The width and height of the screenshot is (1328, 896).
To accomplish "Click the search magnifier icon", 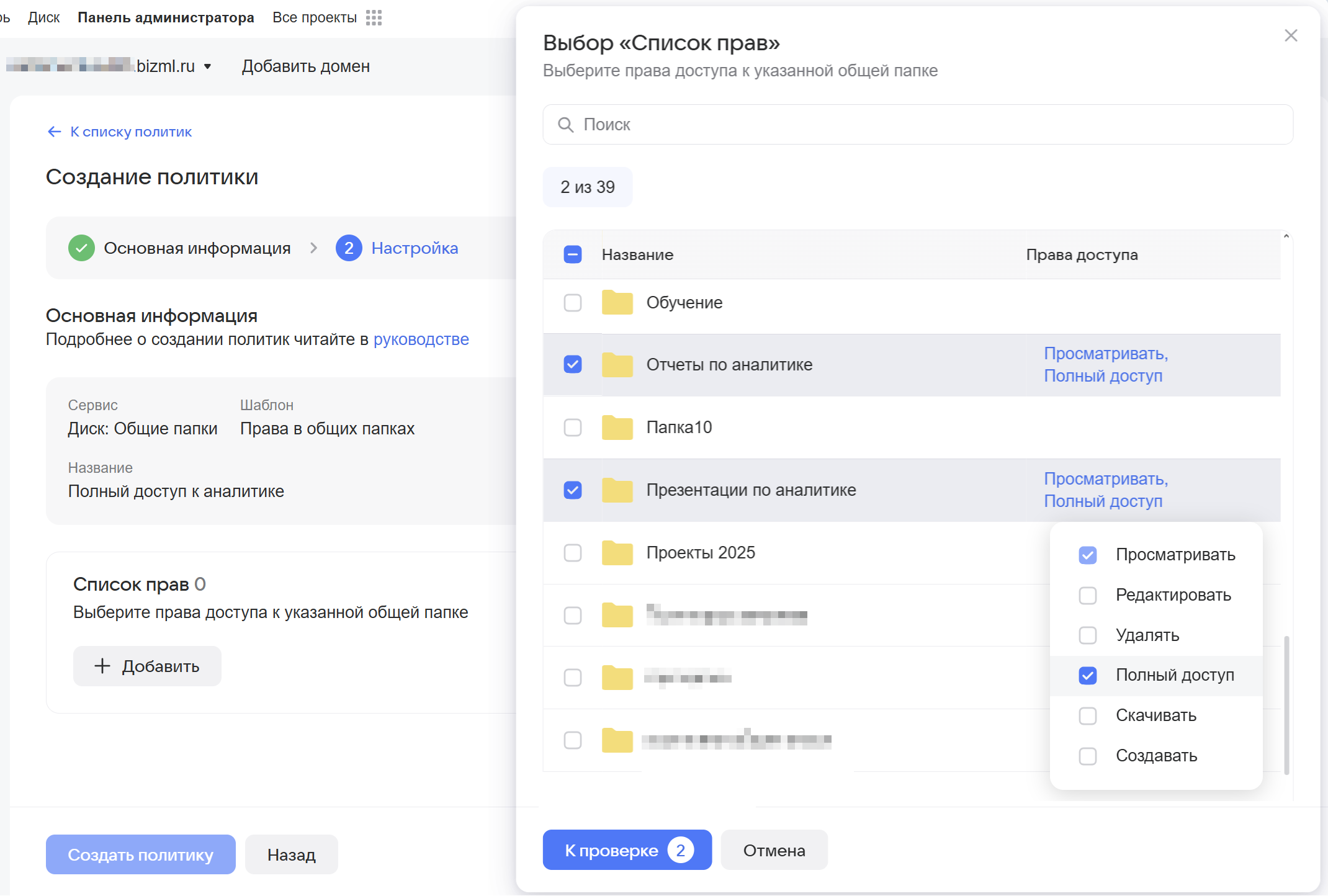I will [565, 125].
